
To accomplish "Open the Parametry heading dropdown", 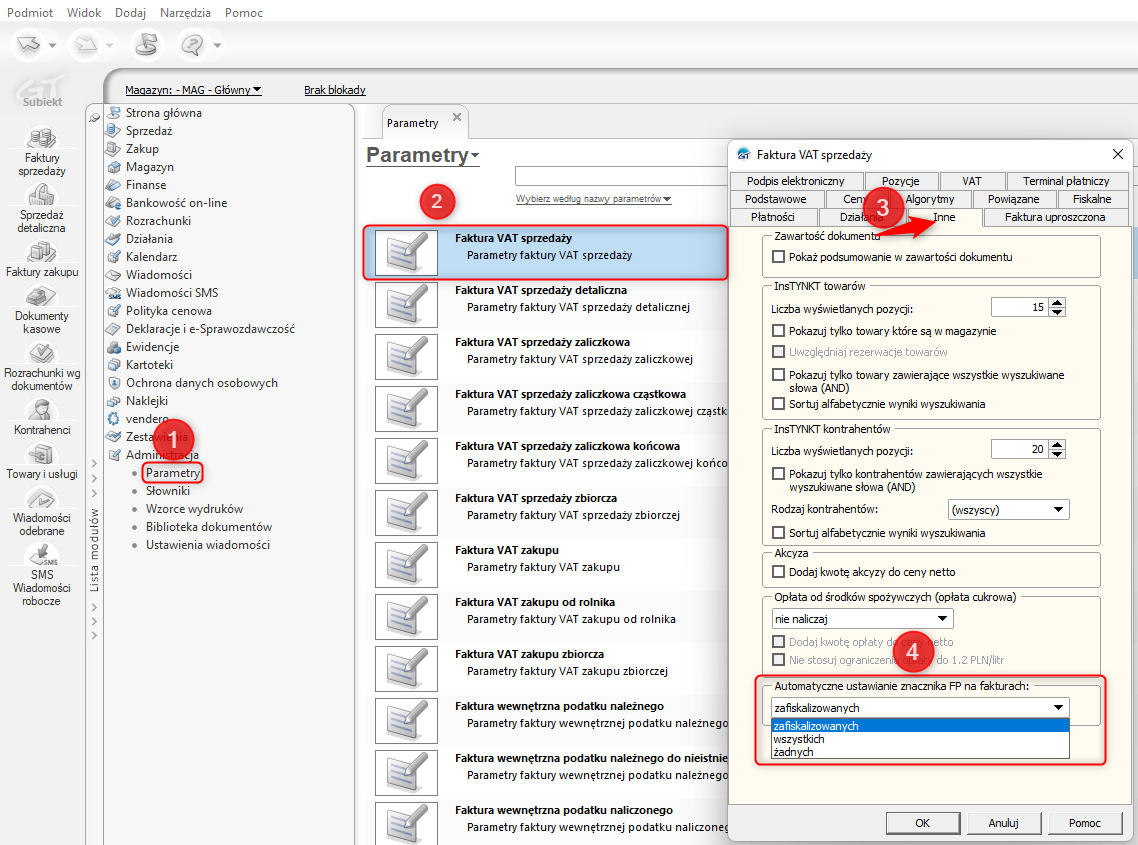I will click(422, 155).
